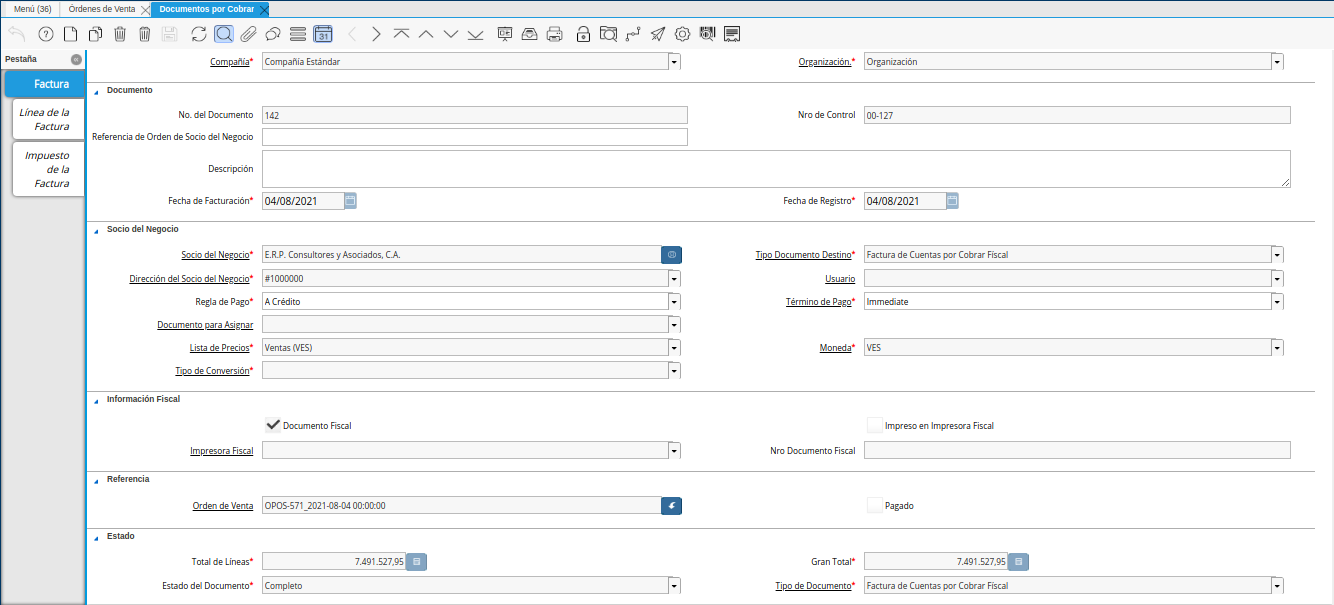
Task: Open the gear Process icon
Action: tap(683, 34)
